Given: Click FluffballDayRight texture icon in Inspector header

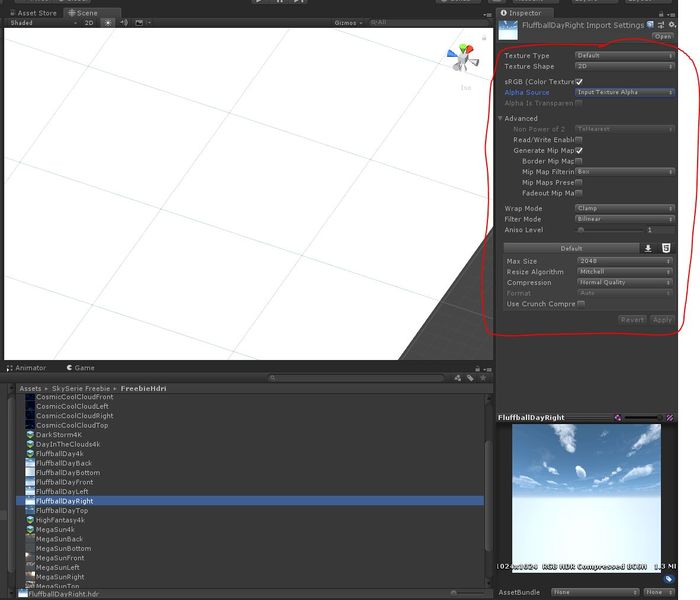Looking at the screenshot, I should (508, 30).
